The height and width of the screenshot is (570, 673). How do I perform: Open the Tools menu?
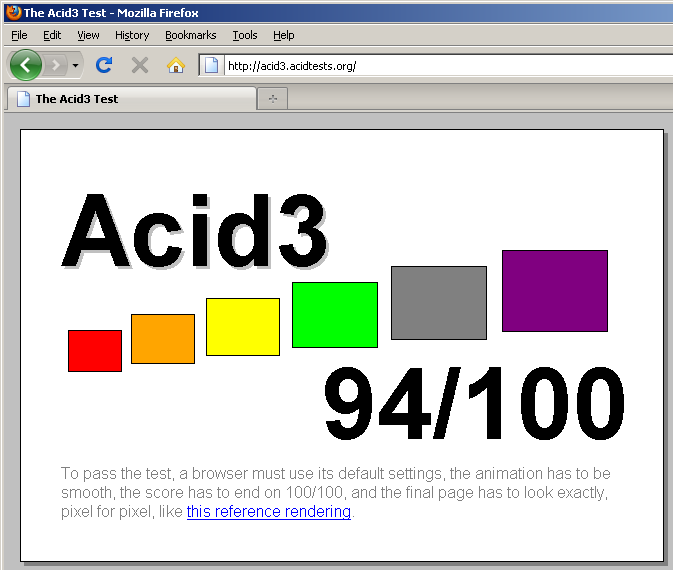(x=245, y=35)
